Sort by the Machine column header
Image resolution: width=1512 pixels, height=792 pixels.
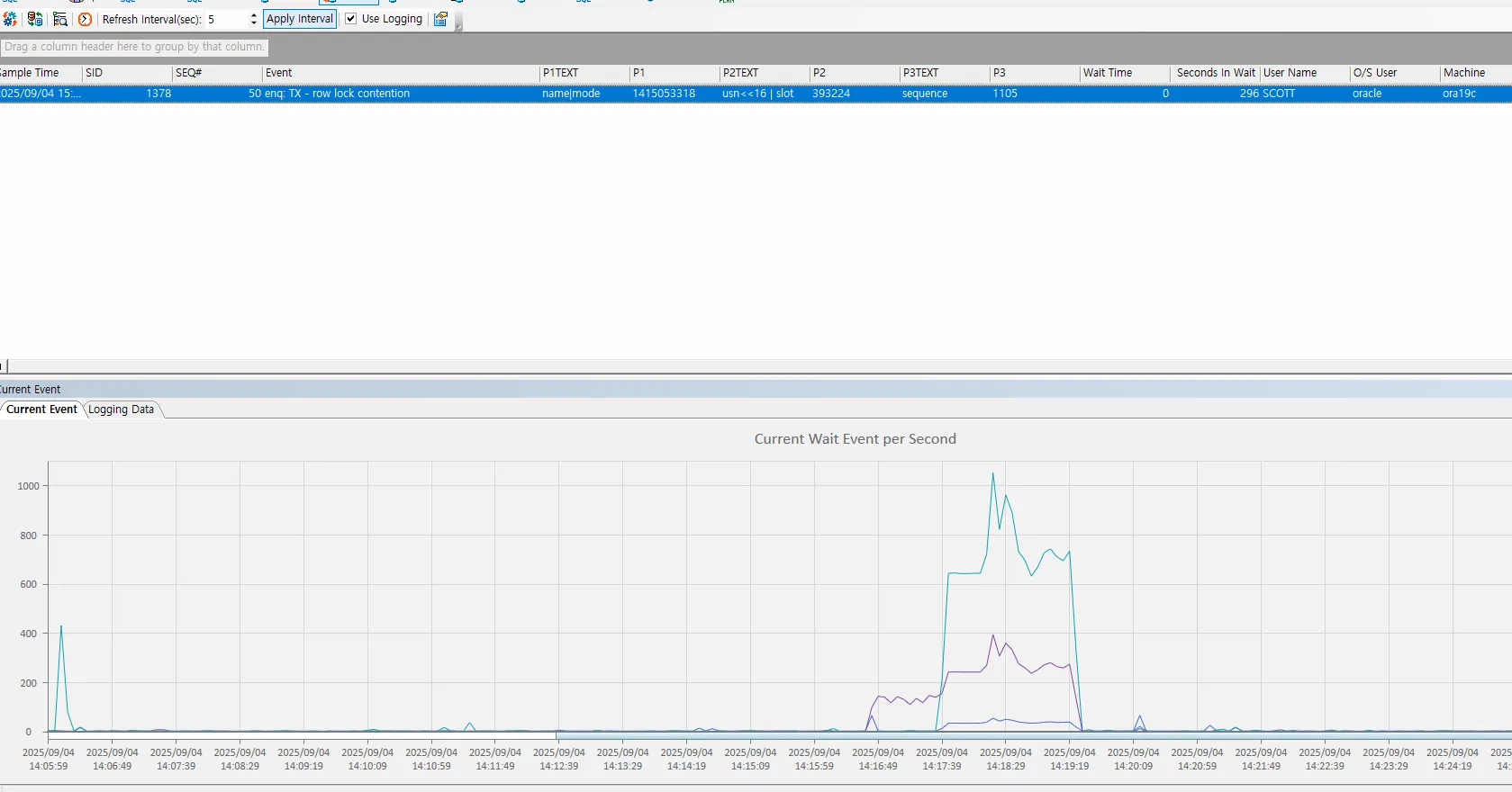click(x=1476, y=73)
